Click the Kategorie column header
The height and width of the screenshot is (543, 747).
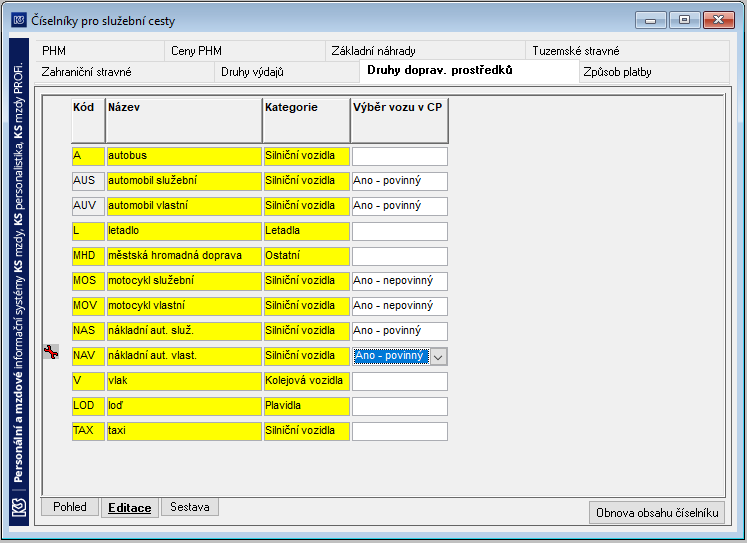306,121
